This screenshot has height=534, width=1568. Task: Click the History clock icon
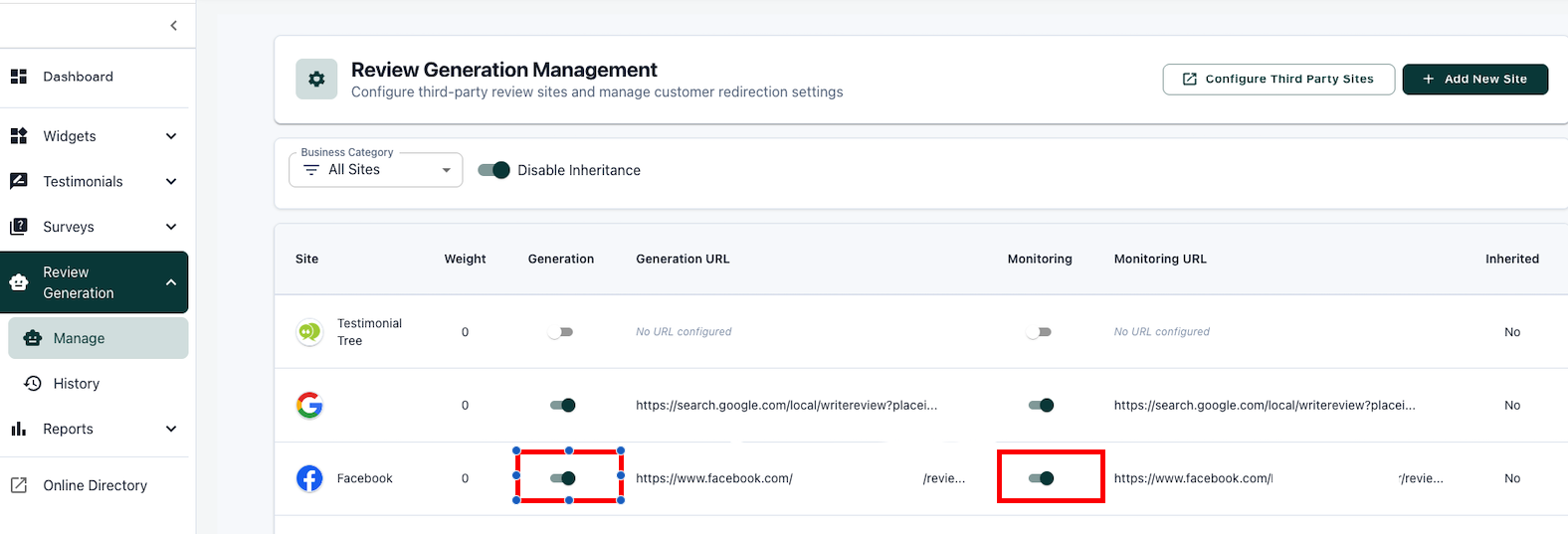33,384
